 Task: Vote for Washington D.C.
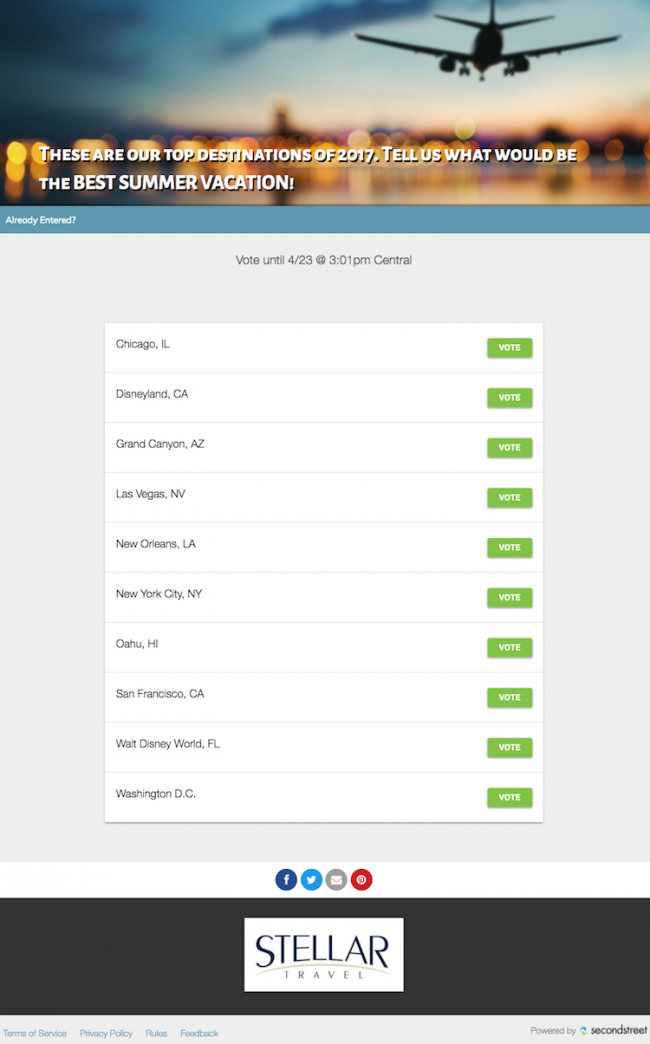pyautogui.click(x=509, y=797)
